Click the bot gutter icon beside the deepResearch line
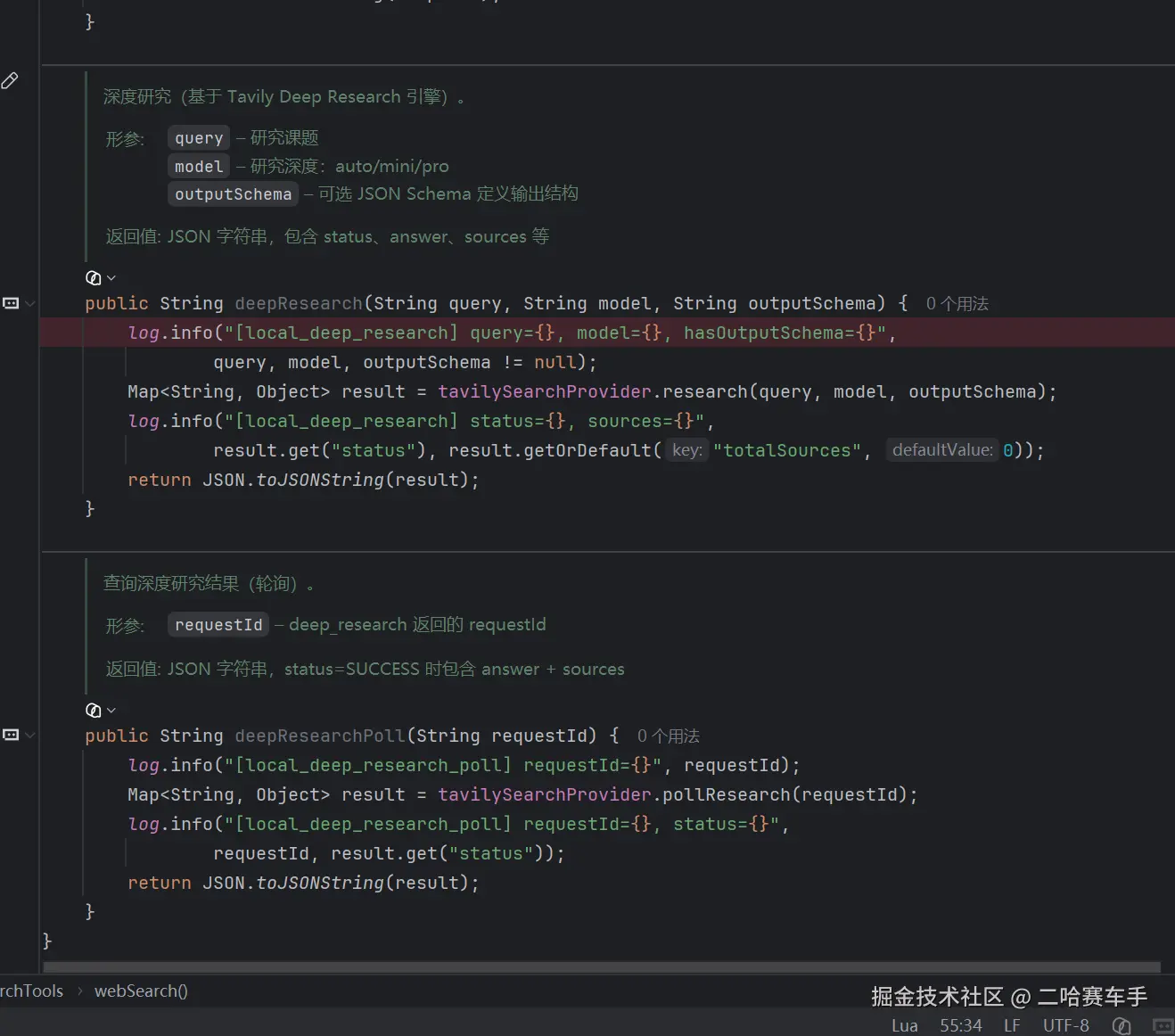Screen dimensions: 1175x1036 [x=11, y=303]
